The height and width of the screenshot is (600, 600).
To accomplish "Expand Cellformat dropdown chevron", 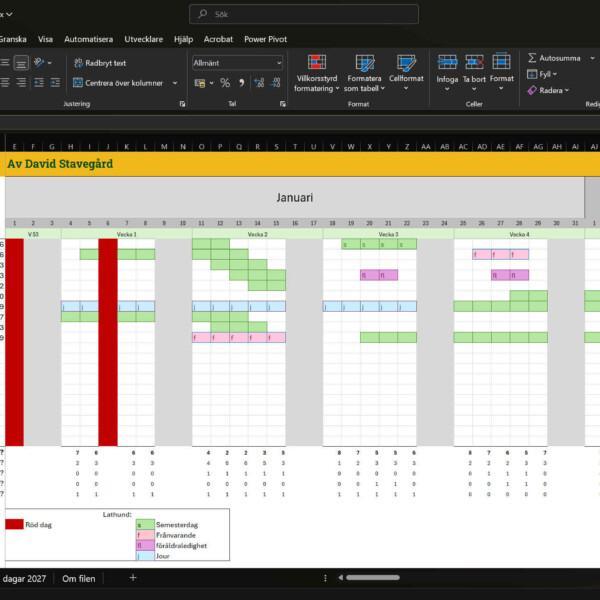I will coord(406,88).
